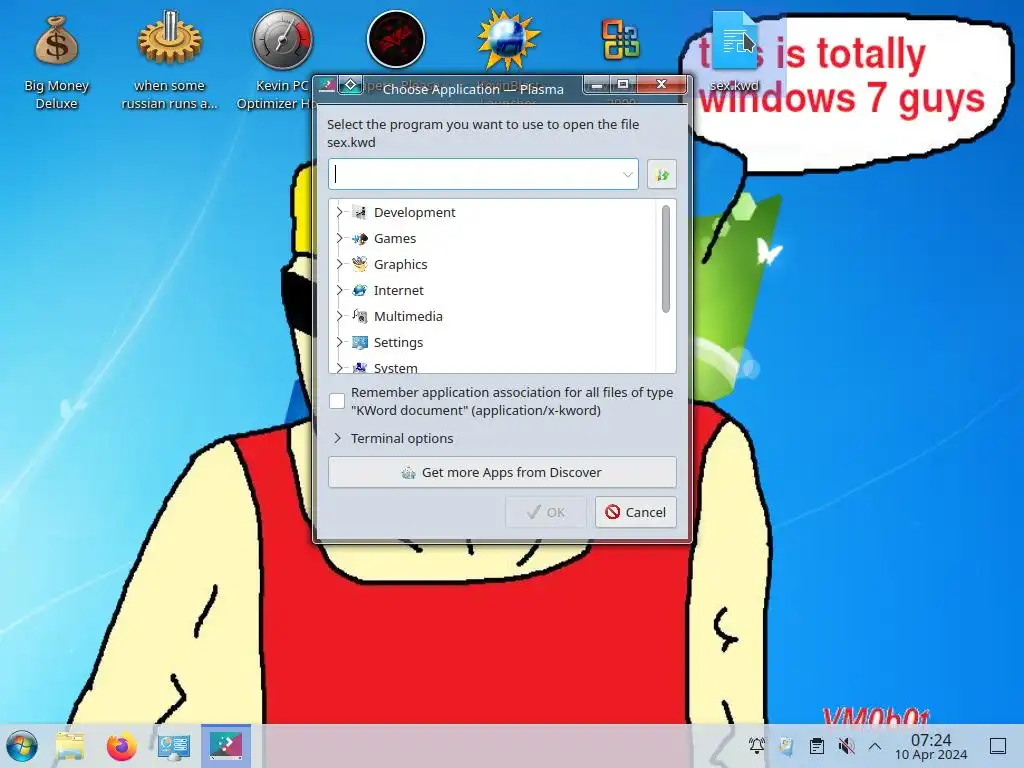Expand the Graphics category
Viewport: 1024px width, 768px height.
[339, 264]
